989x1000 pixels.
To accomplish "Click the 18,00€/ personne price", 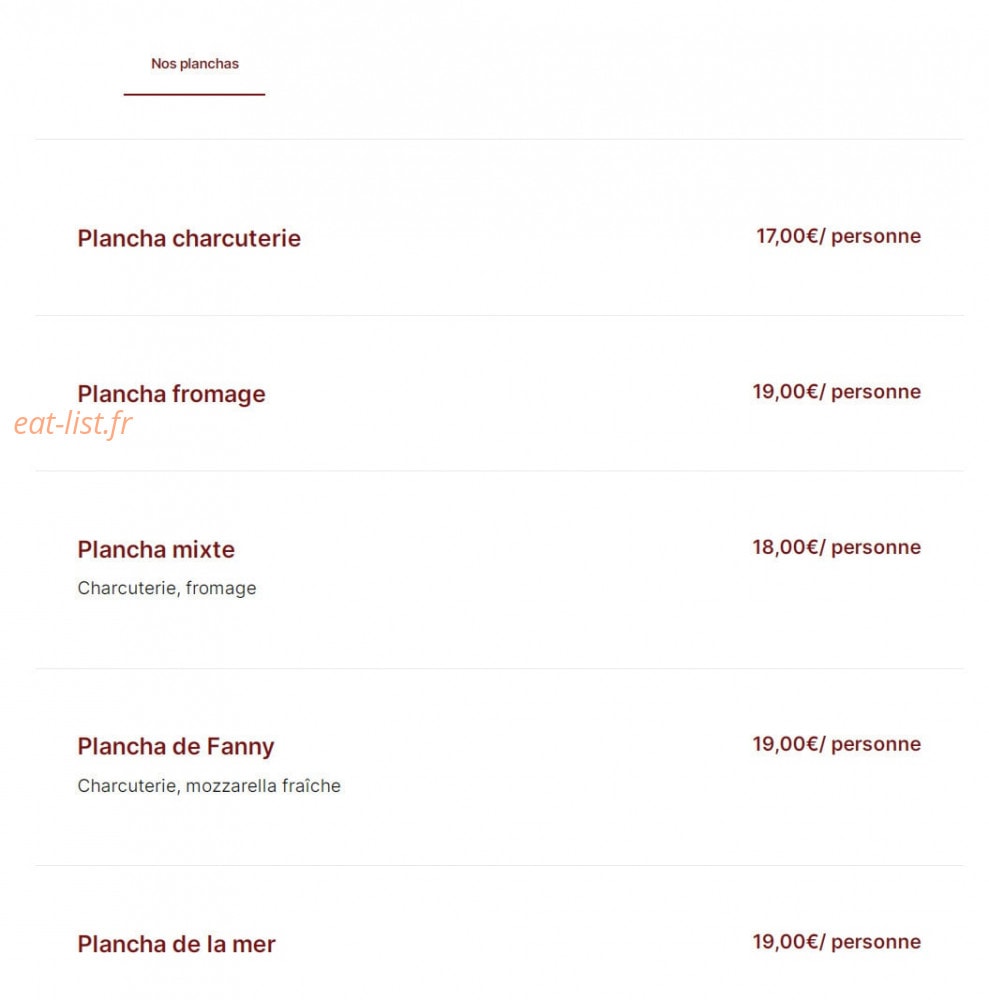I will (836, 547).
